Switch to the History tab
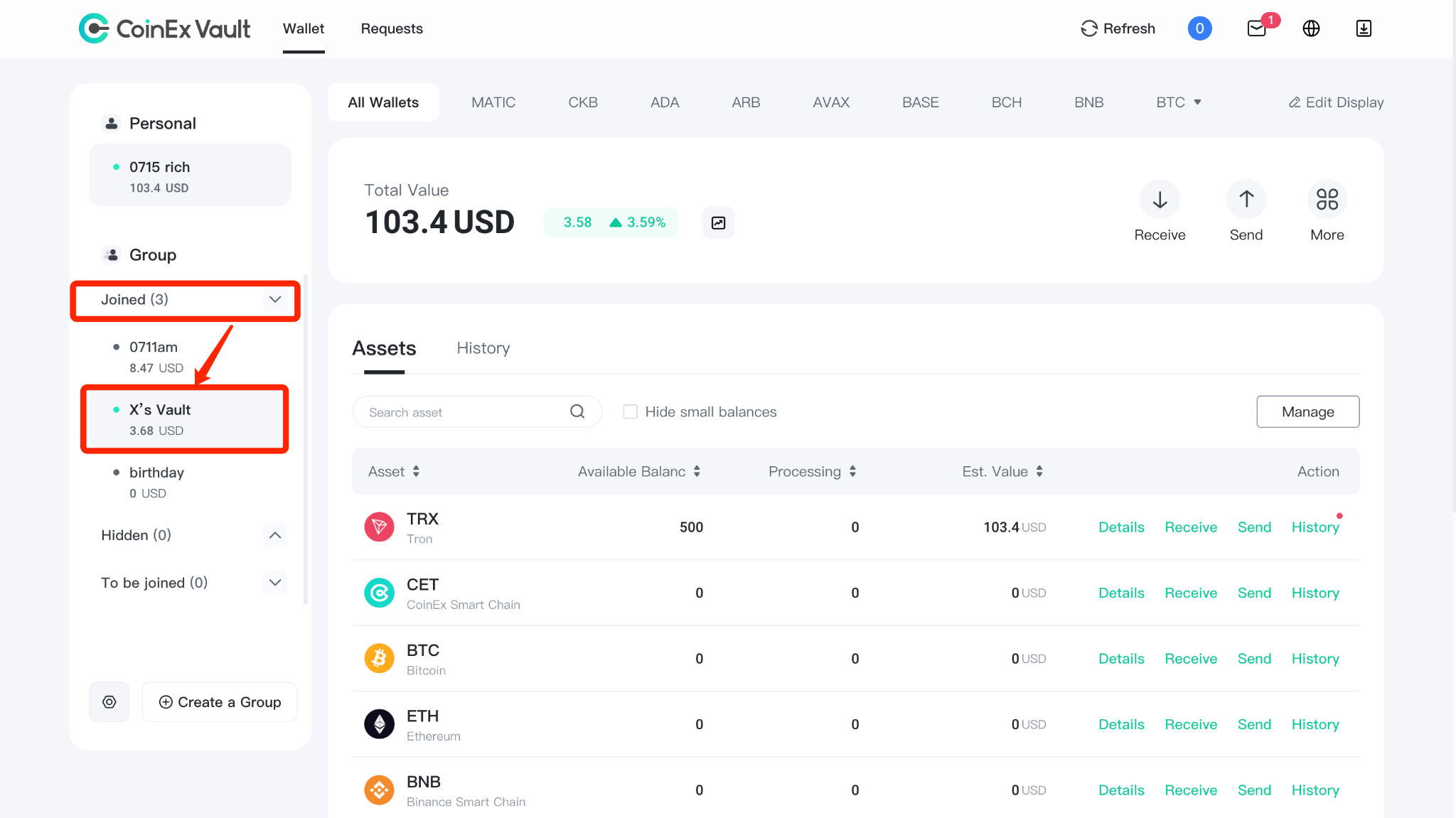The image size is (1456, 818). coord(483,348)
